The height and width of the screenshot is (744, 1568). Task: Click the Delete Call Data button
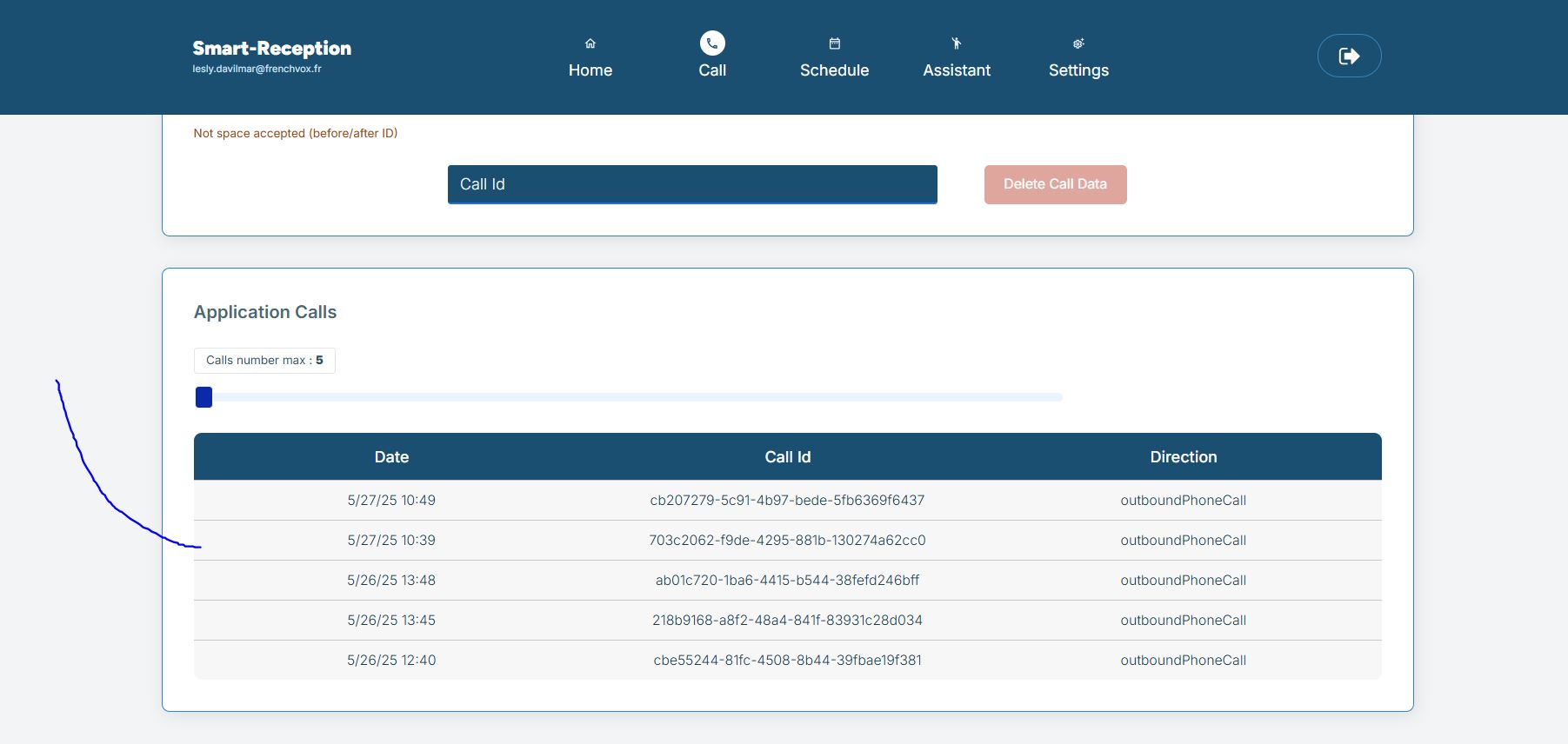(x=1055, y=184)
